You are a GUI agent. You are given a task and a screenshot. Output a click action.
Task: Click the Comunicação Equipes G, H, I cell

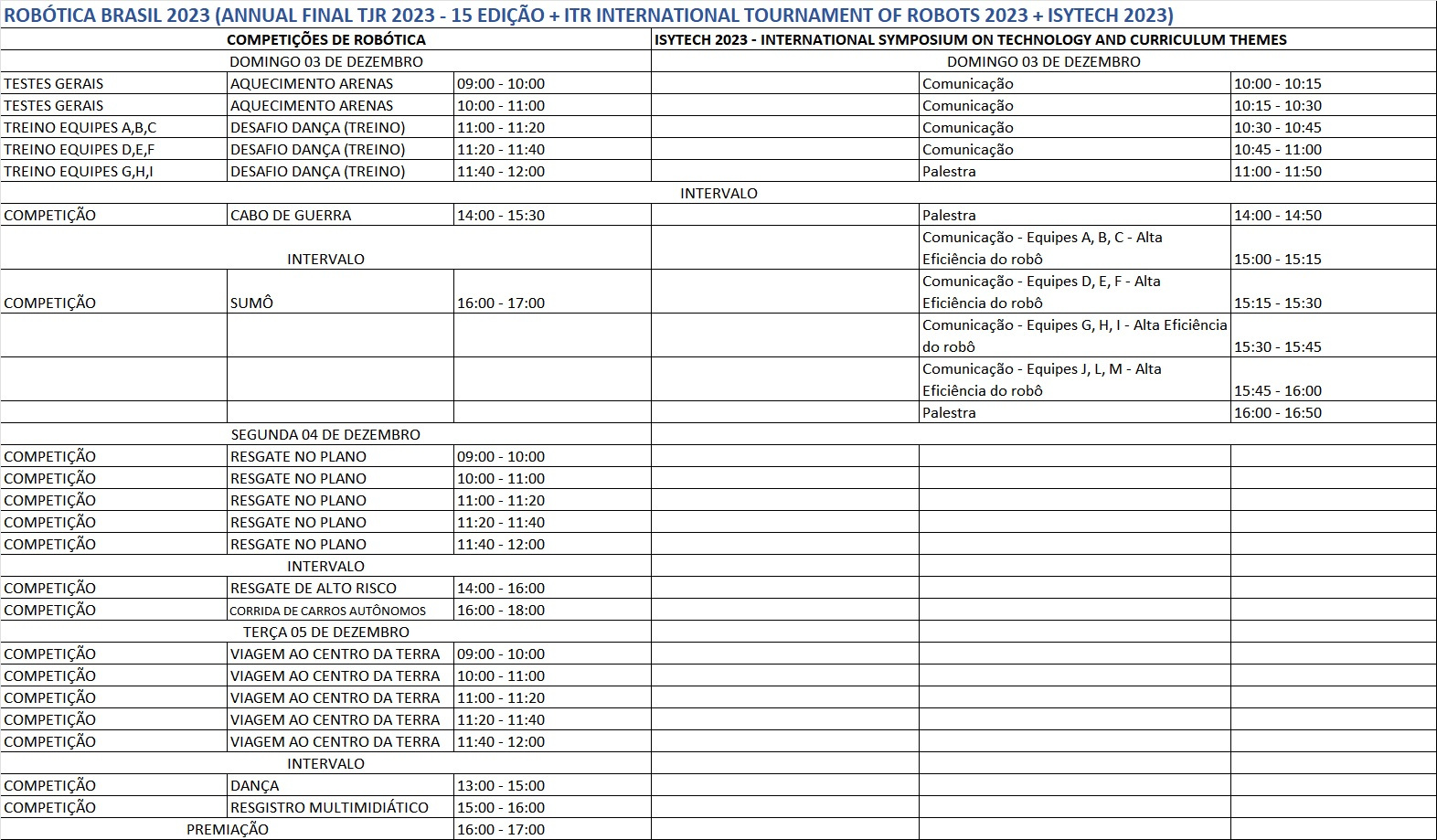click(1074, 335)
